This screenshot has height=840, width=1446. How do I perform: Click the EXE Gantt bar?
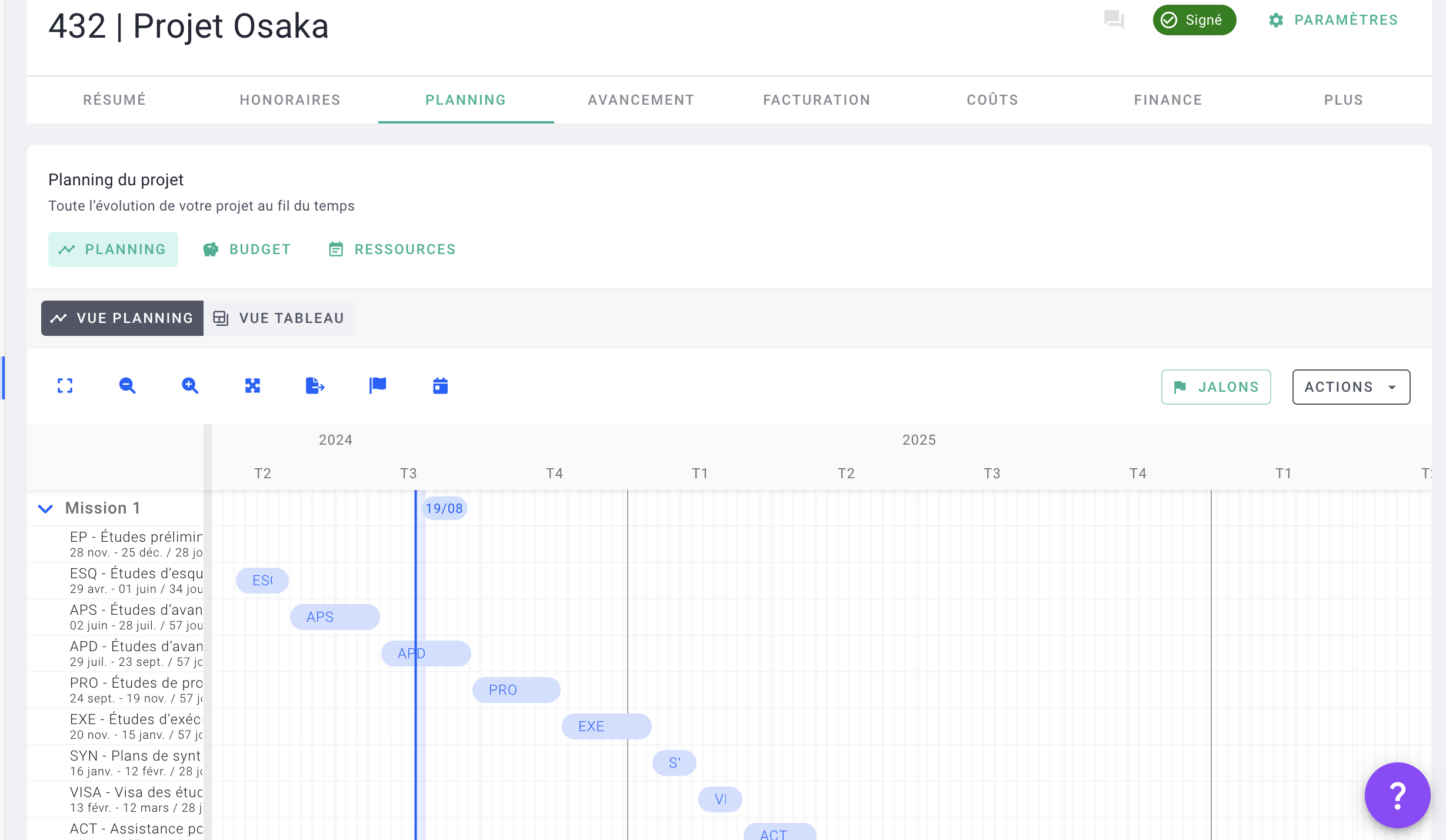tap(607, 726)
